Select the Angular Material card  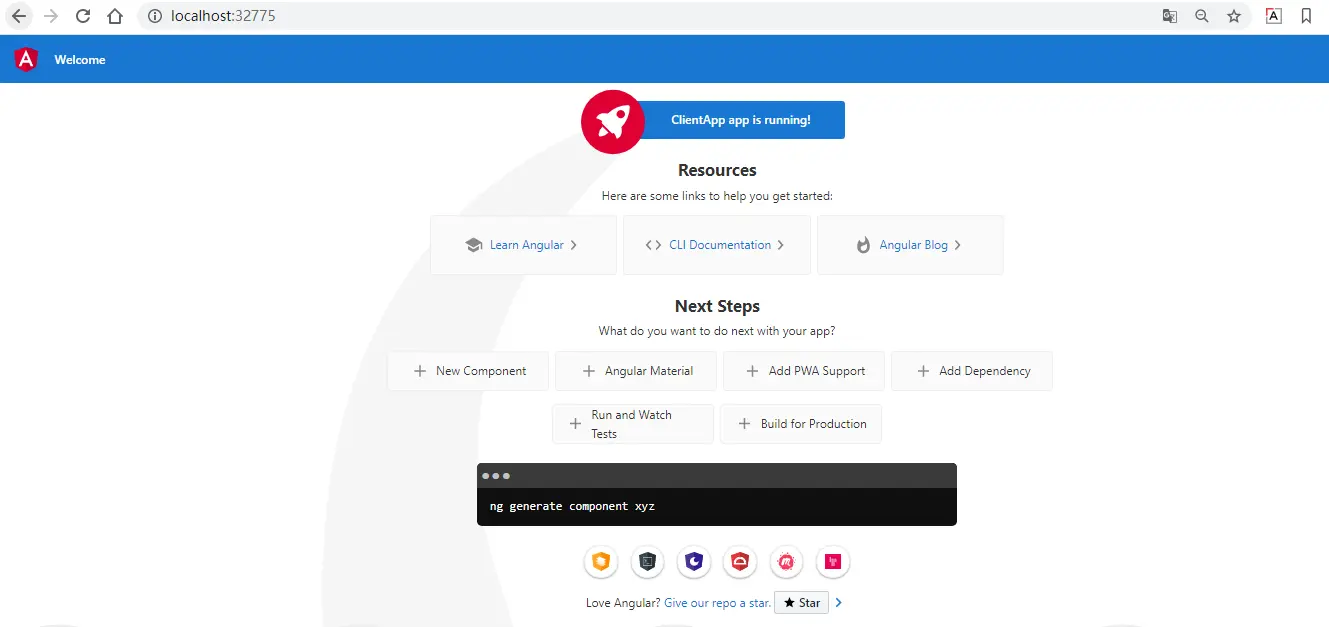click(x=636, y=371)
